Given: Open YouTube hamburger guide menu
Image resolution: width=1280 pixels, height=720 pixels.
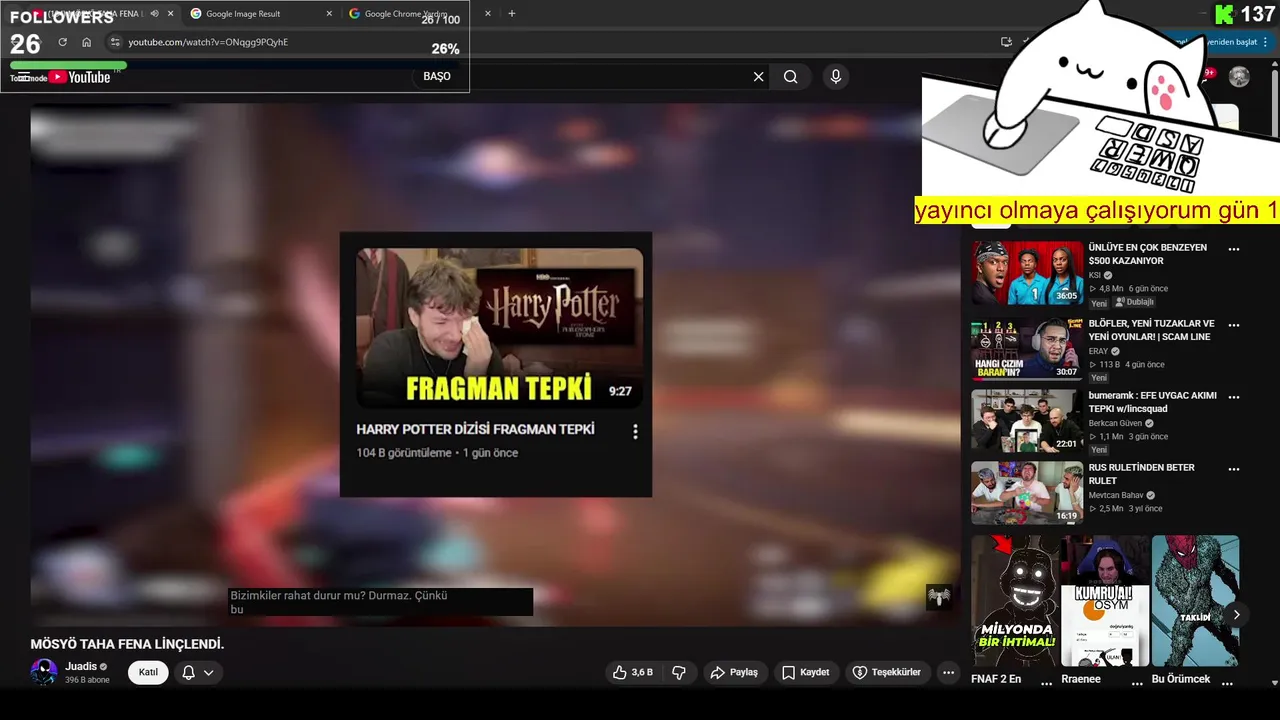Looking at the screenshot, I should [22, 77].
